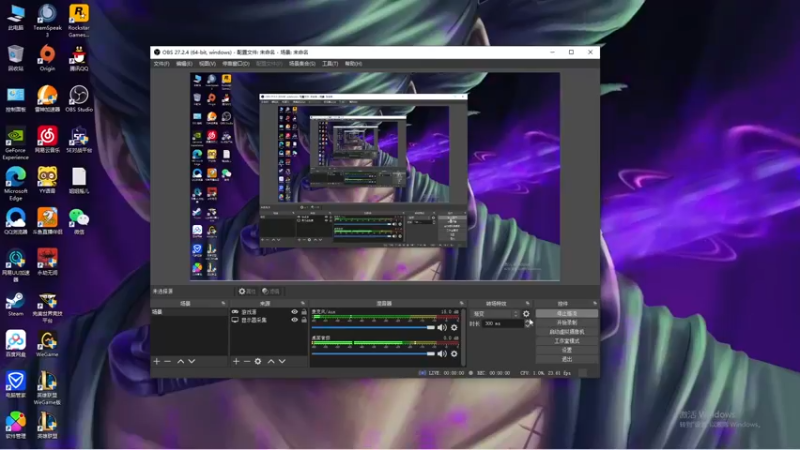Toggle visibility eye of game capture source

click(x=294, y=312)
